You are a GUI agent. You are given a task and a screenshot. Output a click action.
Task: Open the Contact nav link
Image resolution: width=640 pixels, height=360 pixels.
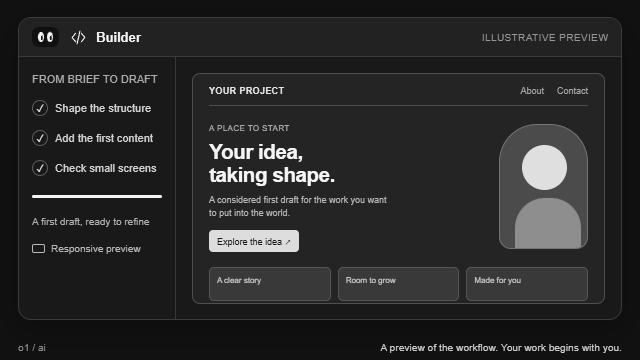pos(572,91)
